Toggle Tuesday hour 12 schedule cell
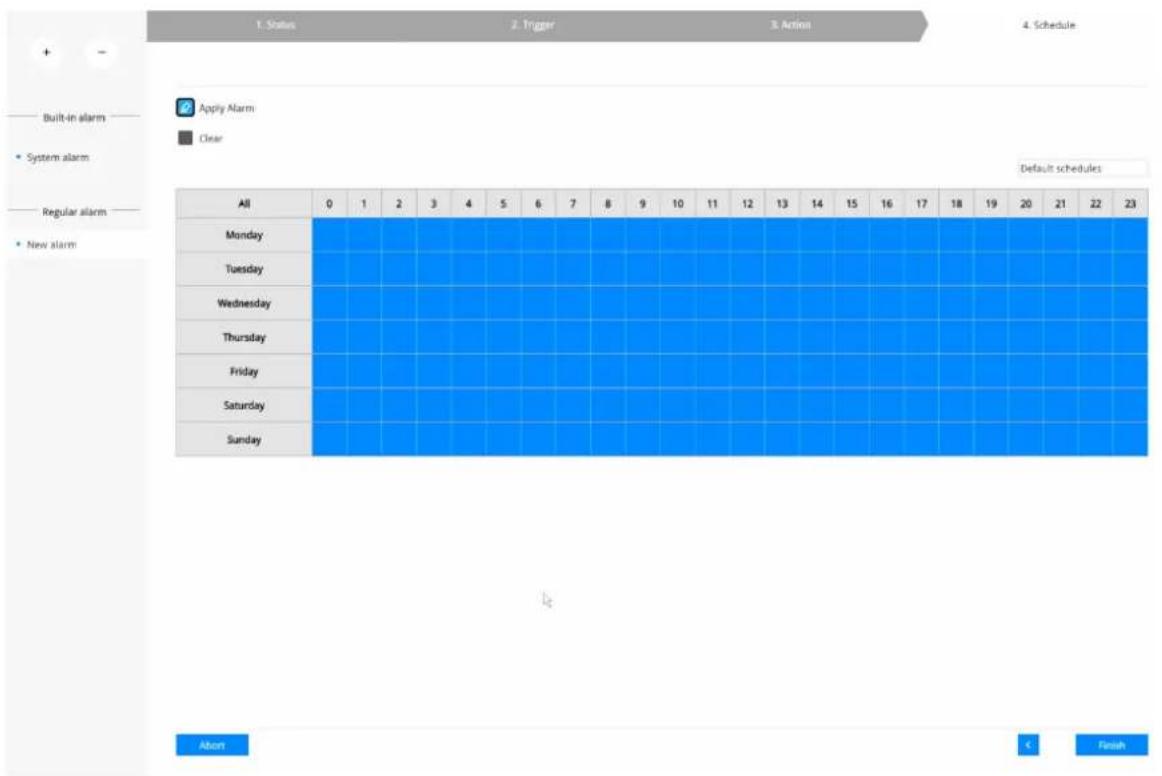Screen dimensions: 1162x776 tap(747, 269)
